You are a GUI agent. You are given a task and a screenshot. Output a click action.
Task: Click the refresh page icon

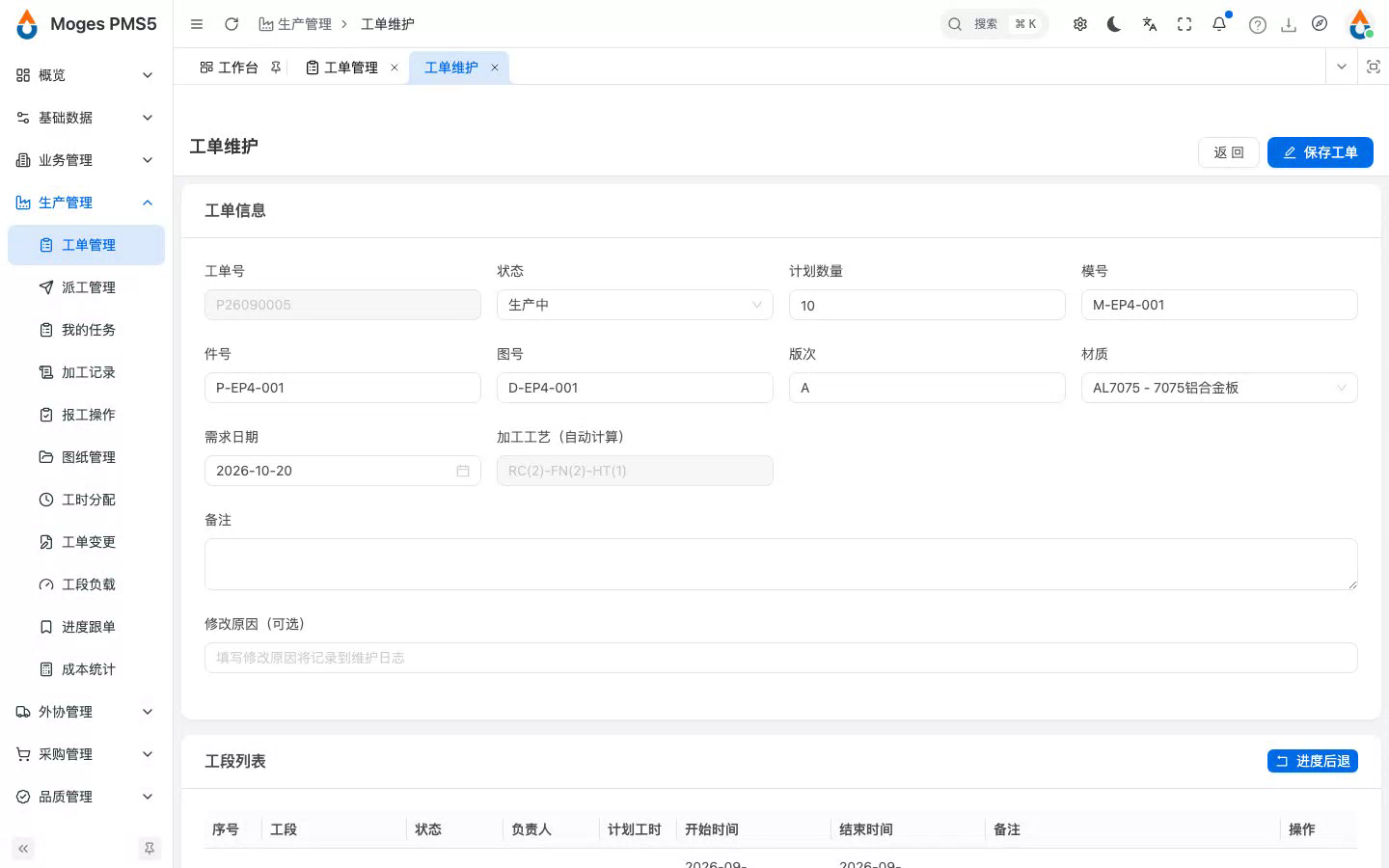[231, 24]
